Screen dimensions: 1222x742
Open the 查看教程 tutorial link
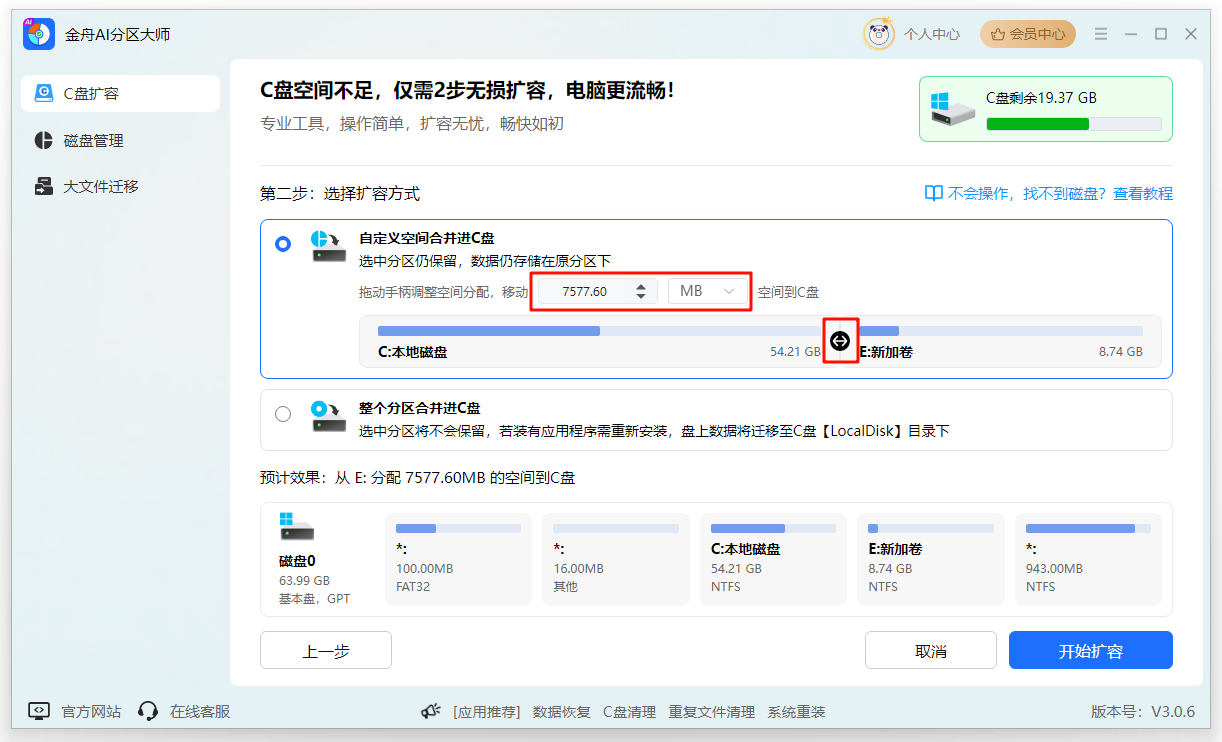tap(1143, 194)
